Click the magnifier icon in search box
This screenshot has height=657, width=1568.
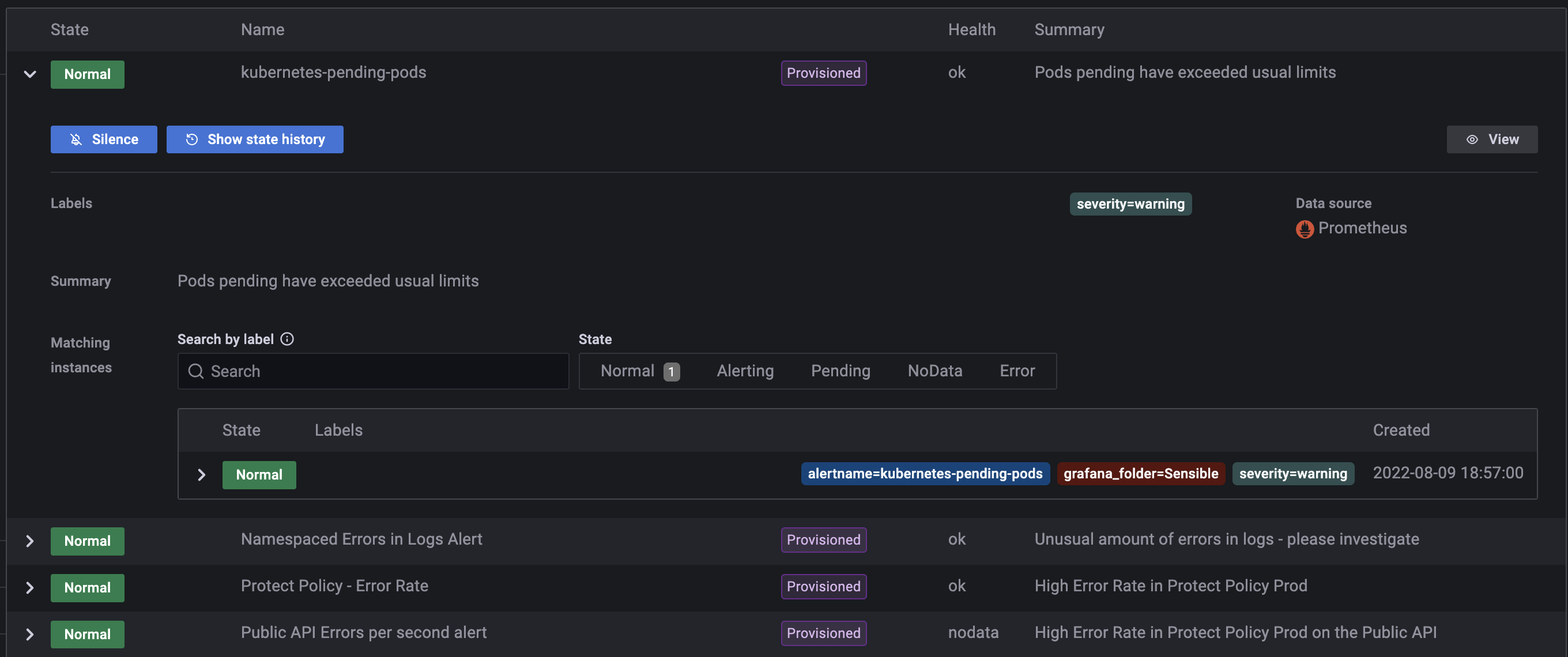[x=196, y=371]
